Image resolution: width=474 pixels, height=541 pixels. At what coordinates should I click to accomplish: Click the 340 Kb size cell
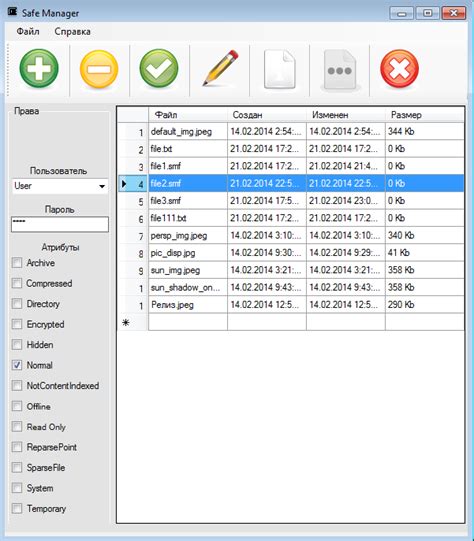(x=425, y=235)
